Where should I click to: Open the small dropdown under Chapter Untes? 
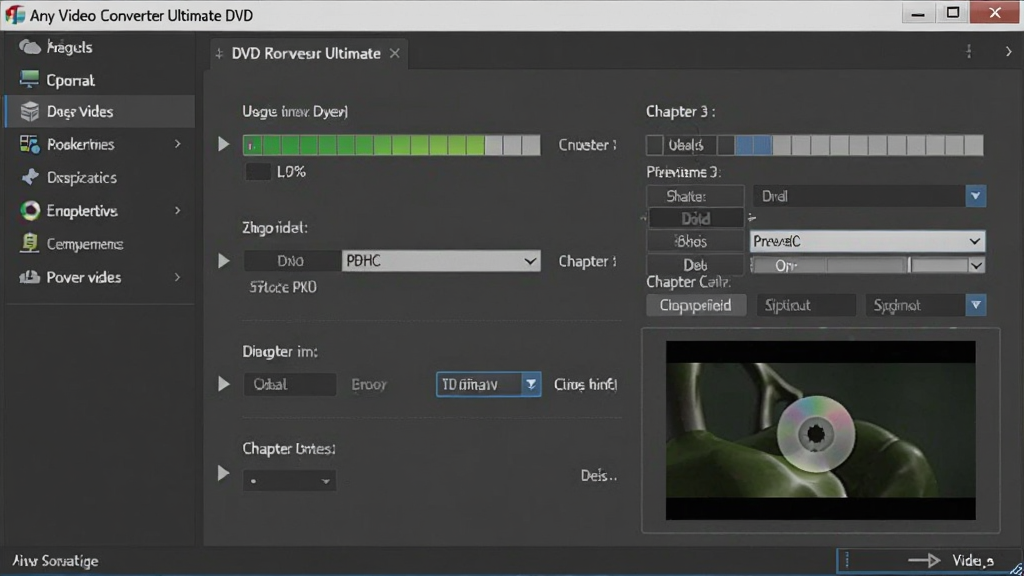point(289,481)
